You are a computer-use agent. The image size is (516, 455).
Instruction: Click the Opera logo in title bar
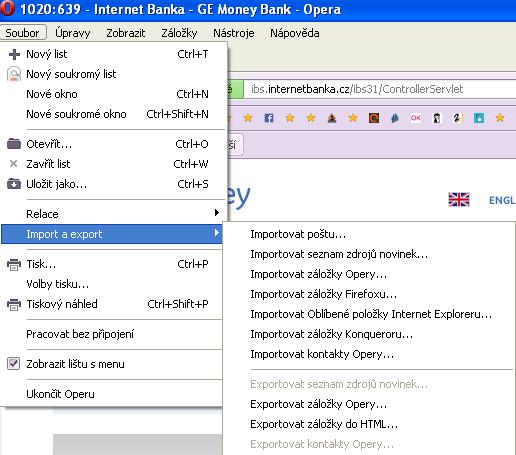tap(7, 8)
